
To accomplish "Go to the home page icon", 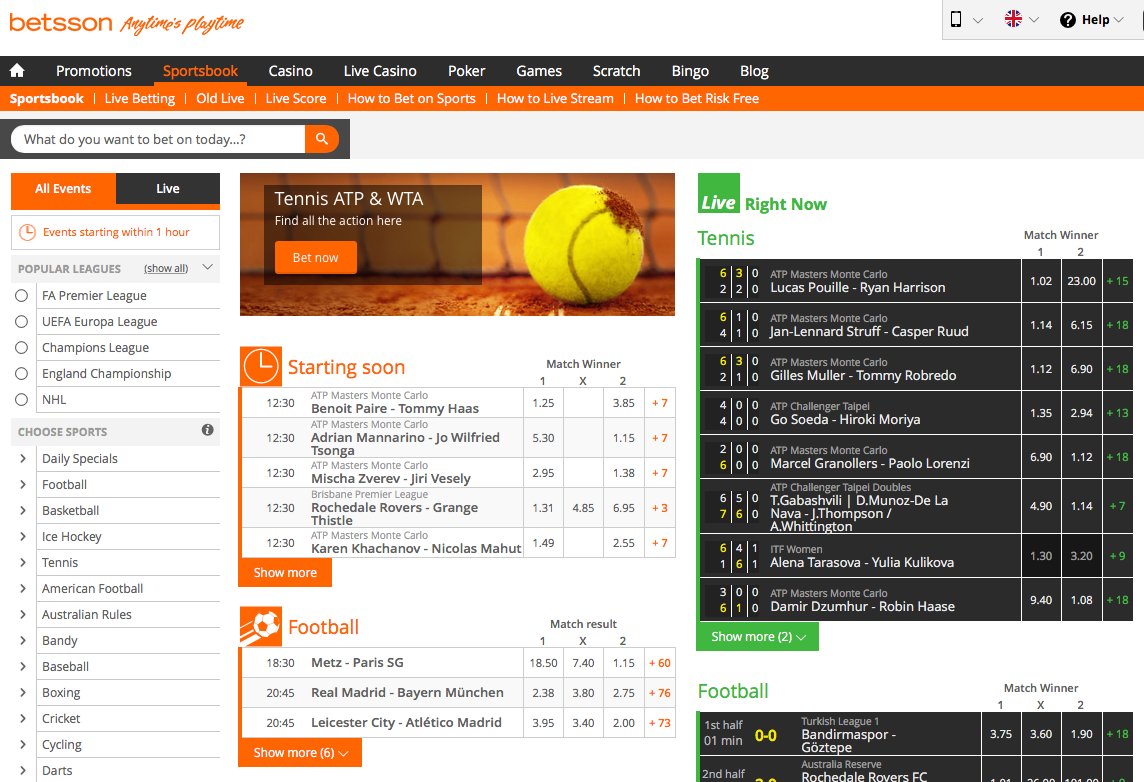I will (17, 71).
